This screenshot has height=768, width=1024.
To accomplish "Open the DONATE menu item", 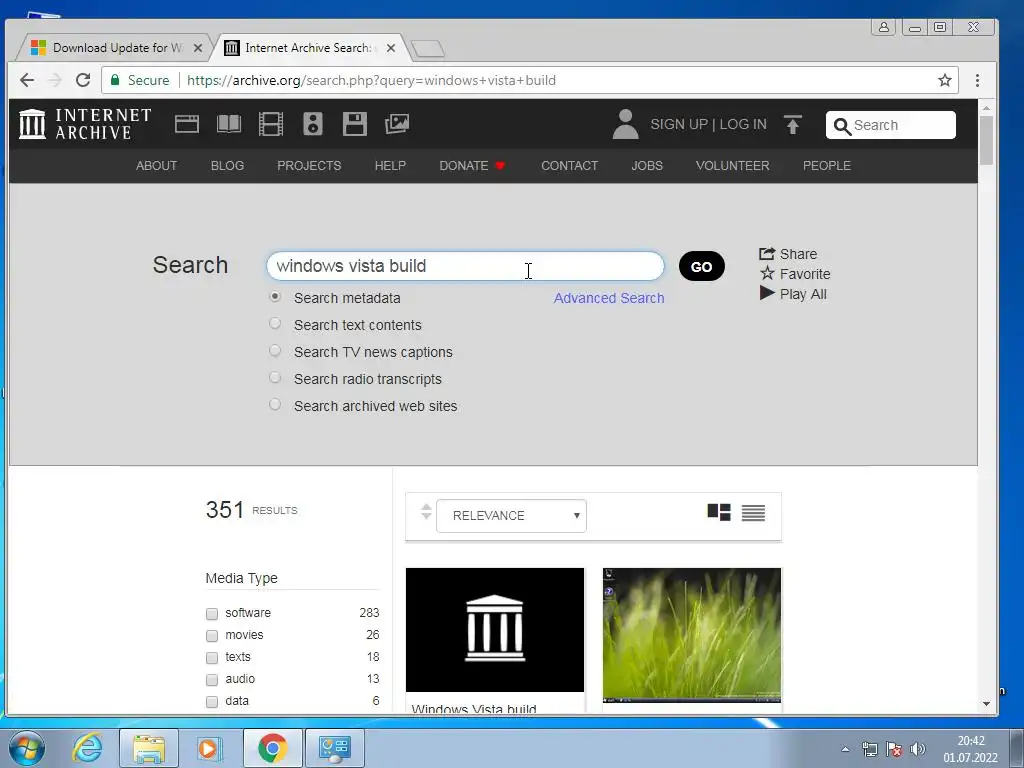I will pos(472,166).
